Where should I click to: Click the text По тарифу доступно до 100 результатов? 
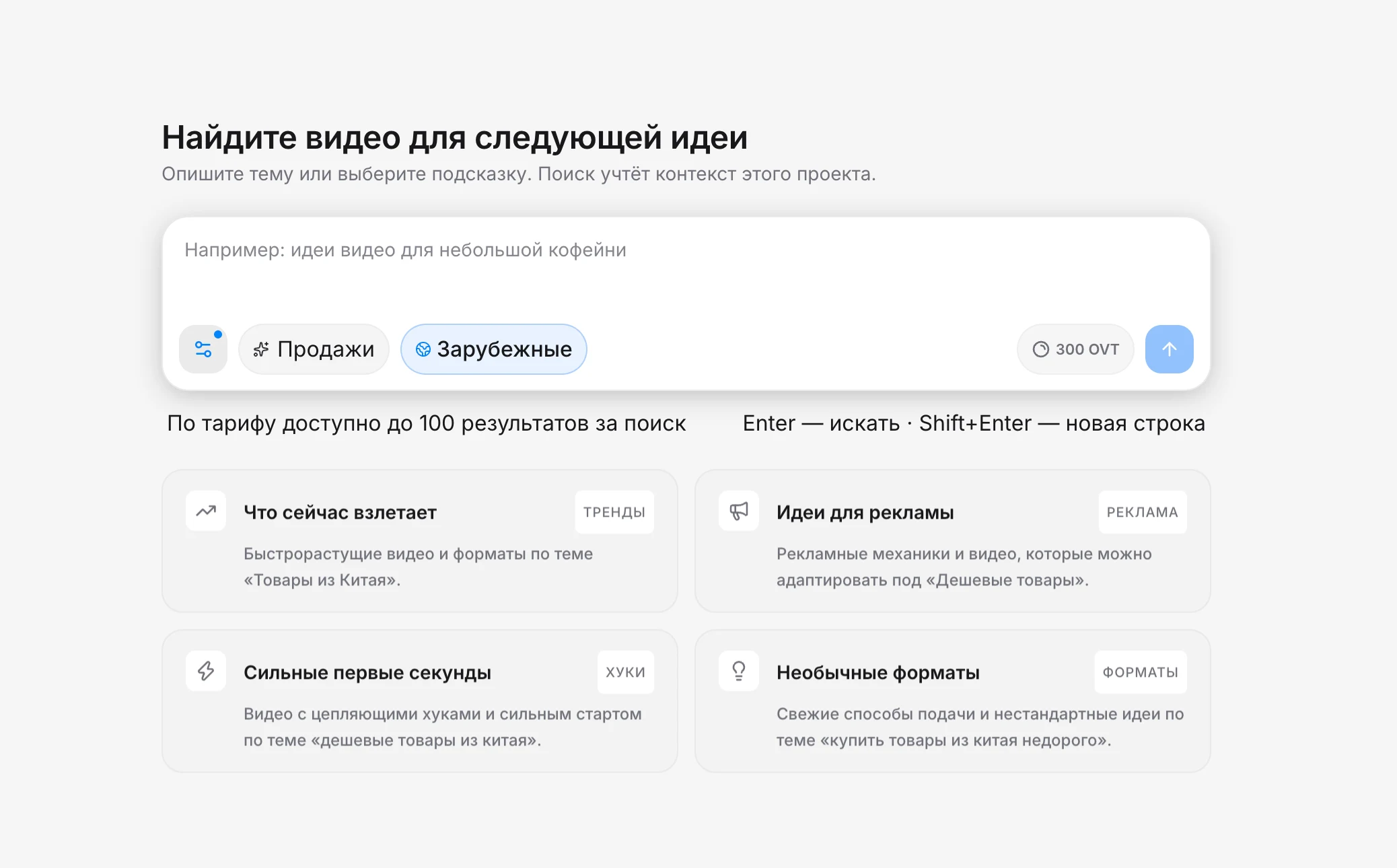click(427, 423)
